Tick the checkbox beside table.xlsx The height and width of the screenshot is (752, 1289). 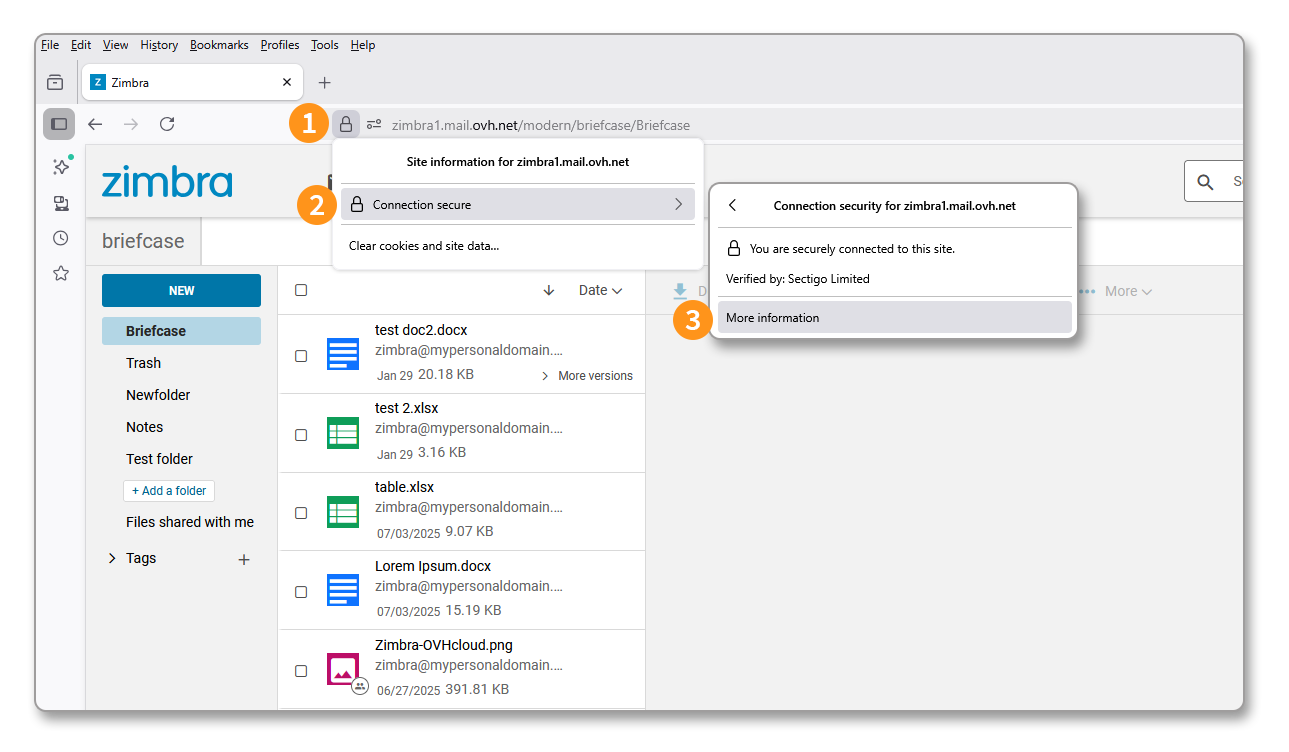301,513
